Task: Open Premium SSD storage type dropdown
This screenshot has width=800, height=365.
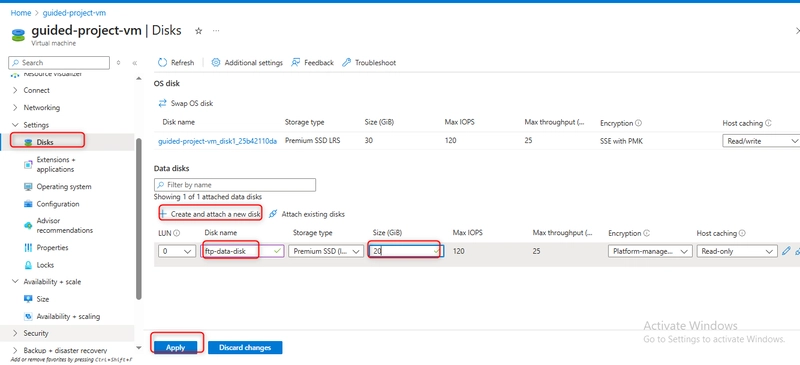Action: [326, 251]
